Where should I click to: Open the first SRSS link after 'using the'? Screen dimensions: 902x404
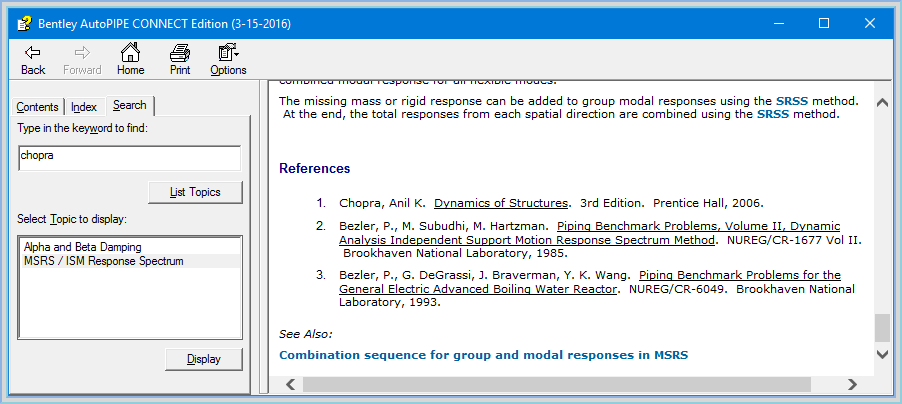coord(792,101)
